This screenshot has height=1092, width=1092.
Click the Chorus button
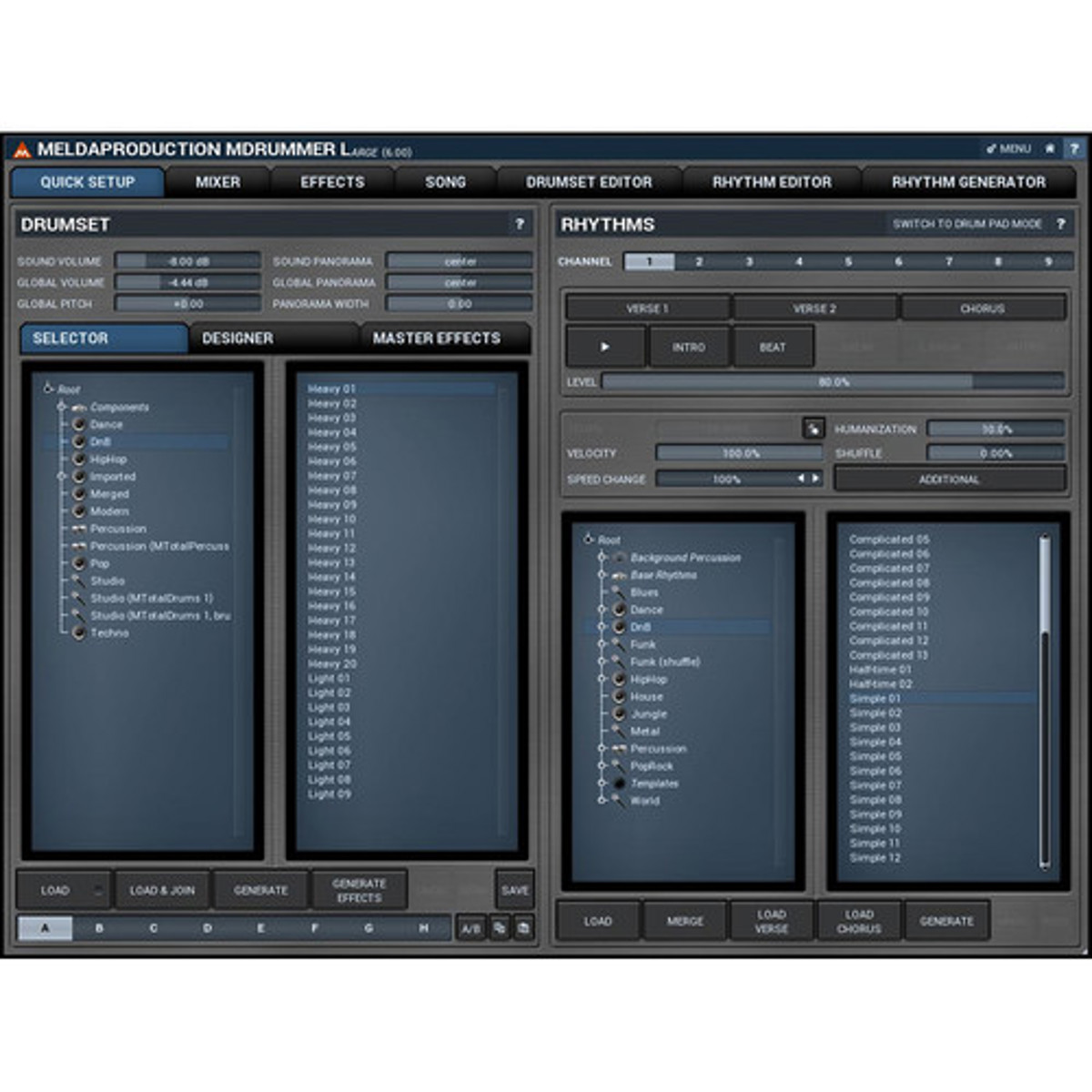pos(983,308)
